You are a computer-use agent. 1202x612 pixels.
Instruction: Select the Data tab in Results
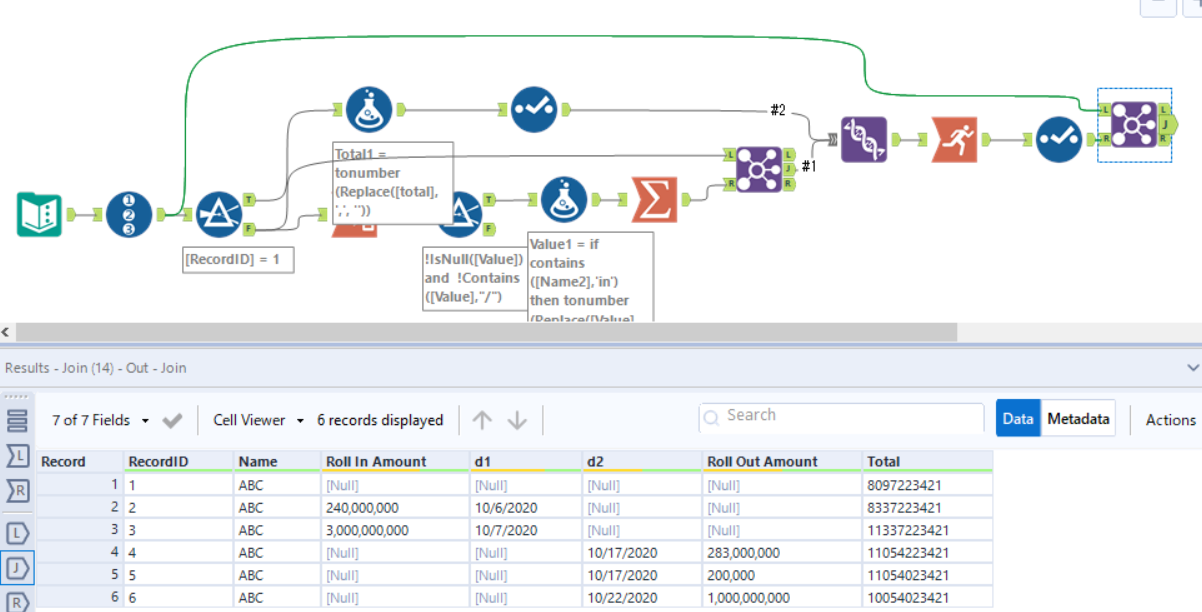(1018, 418)
